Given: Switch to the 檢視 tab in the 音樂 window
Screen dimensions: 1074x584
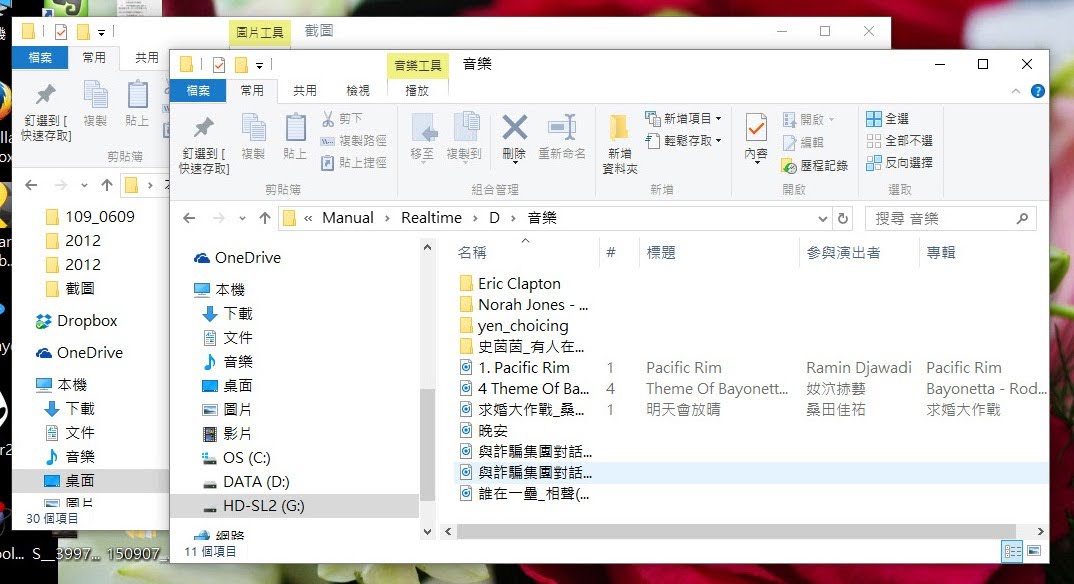Looking at the screenshot, I should (358, 90).
